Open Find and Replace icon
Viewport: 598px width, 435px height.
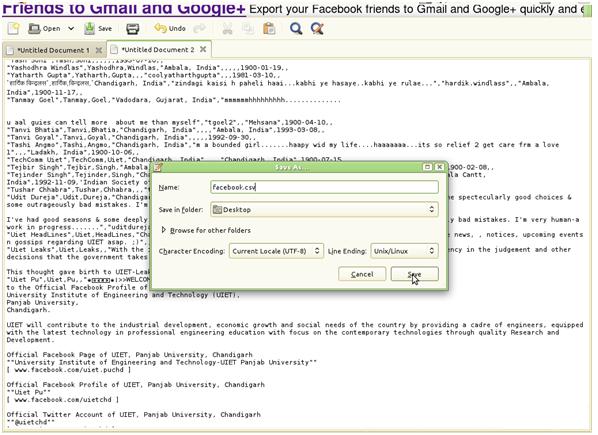coord(317,29)
